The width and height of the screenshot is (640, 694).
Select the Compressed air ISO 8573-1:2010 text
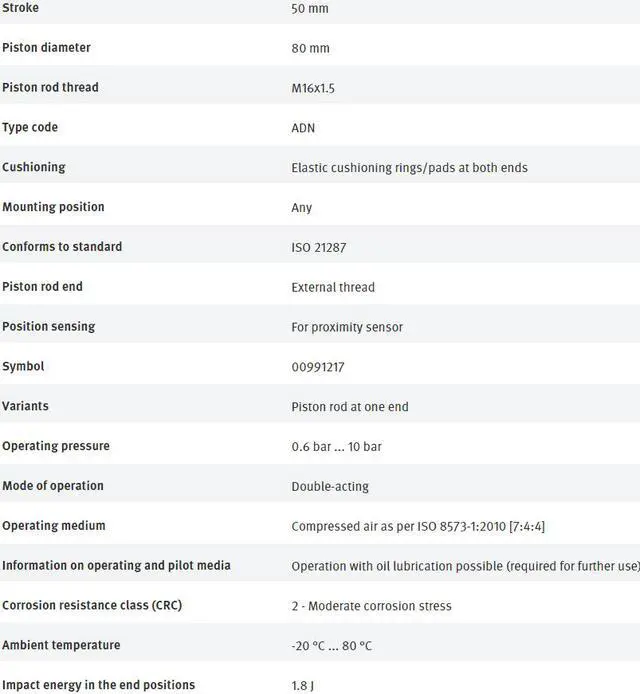coord(418,526)
